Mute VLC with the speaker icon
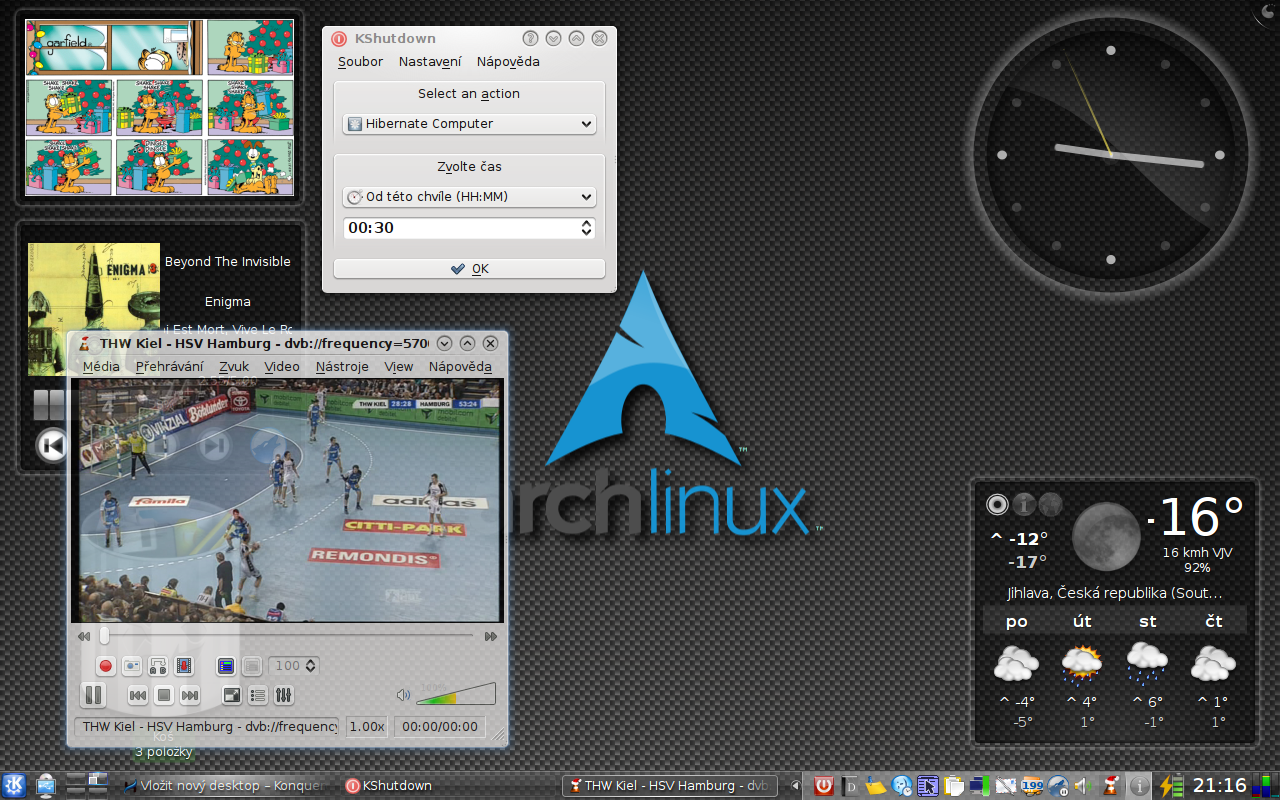 coord(403,695)
